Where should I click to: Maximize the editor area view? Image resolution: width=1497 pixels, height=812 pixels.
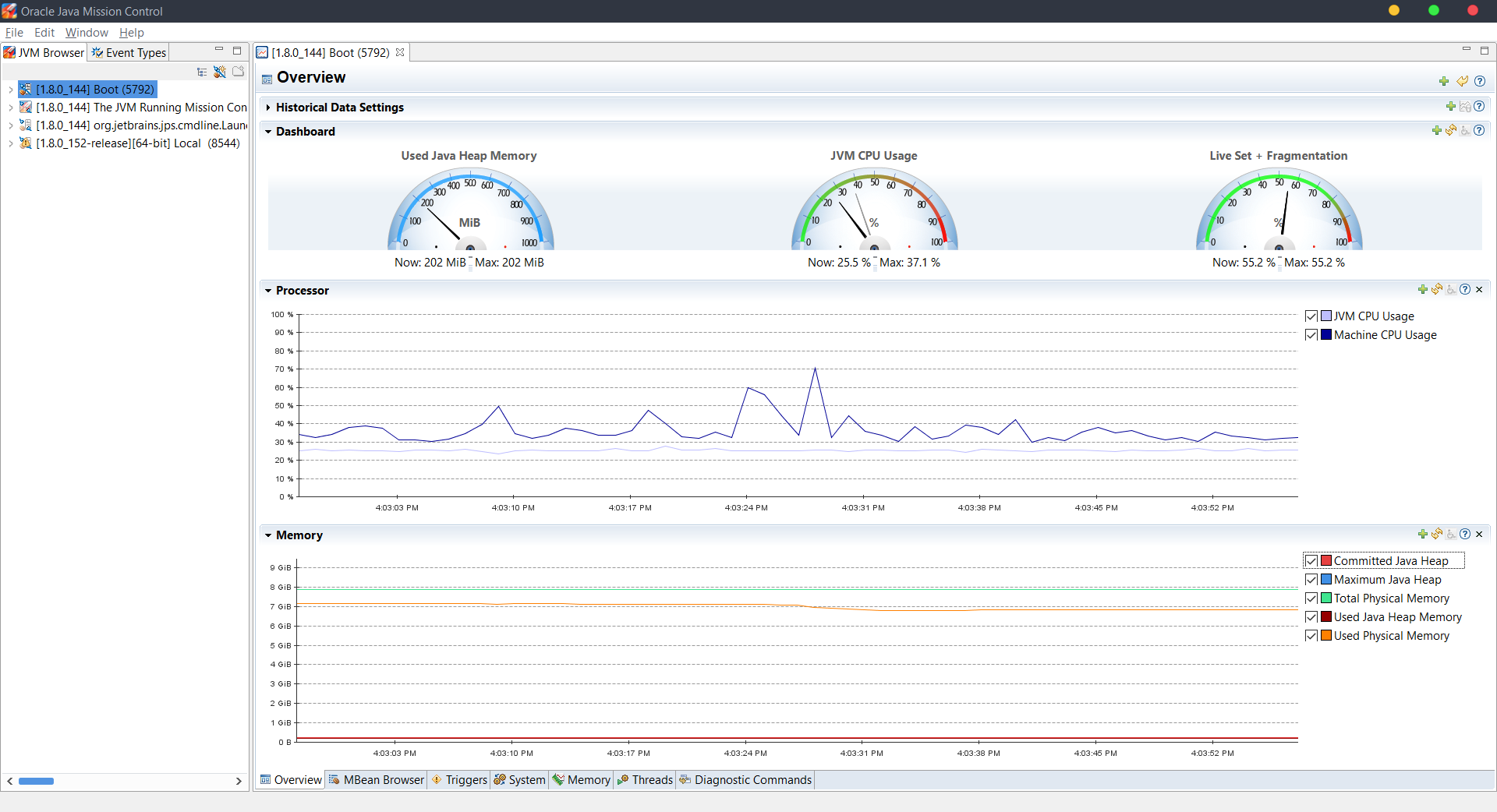(1485, 51)
